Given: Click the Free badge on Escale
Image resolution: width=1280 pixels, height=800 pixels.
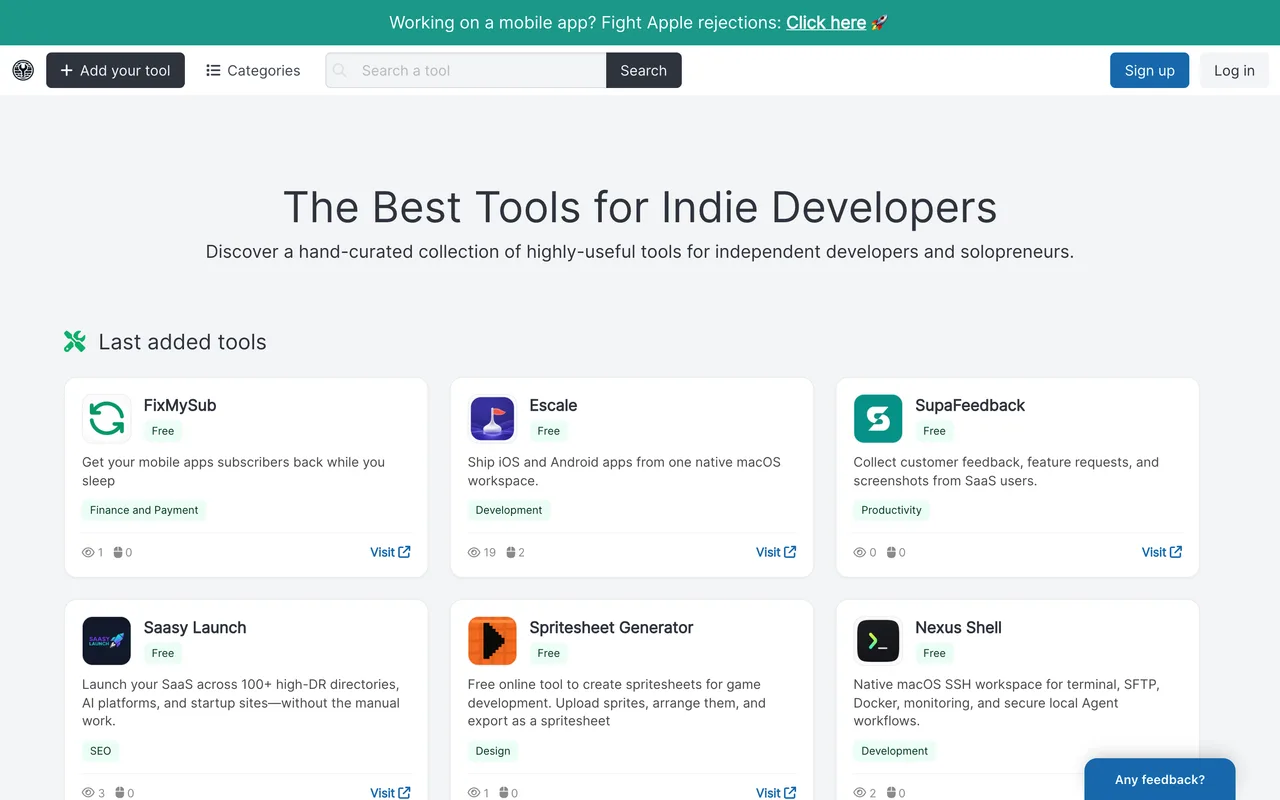Looking at the screenshot, I should [x=548, y=431].
